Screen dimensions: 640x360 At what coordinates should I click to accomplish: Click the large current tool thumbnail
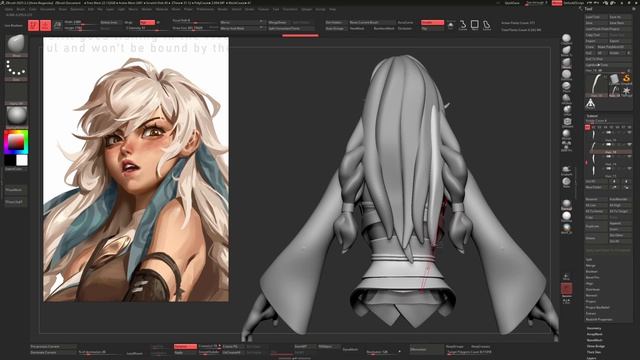pos(596,85)
